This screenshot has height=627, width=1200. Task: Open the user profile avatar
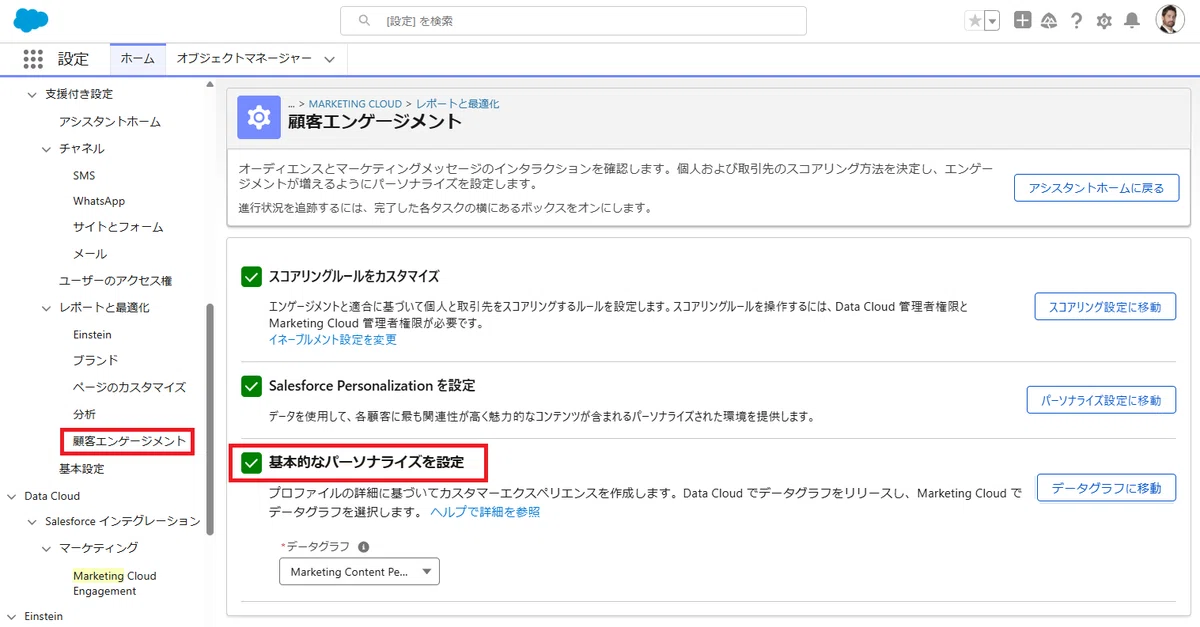click(x=1170, y=19)
